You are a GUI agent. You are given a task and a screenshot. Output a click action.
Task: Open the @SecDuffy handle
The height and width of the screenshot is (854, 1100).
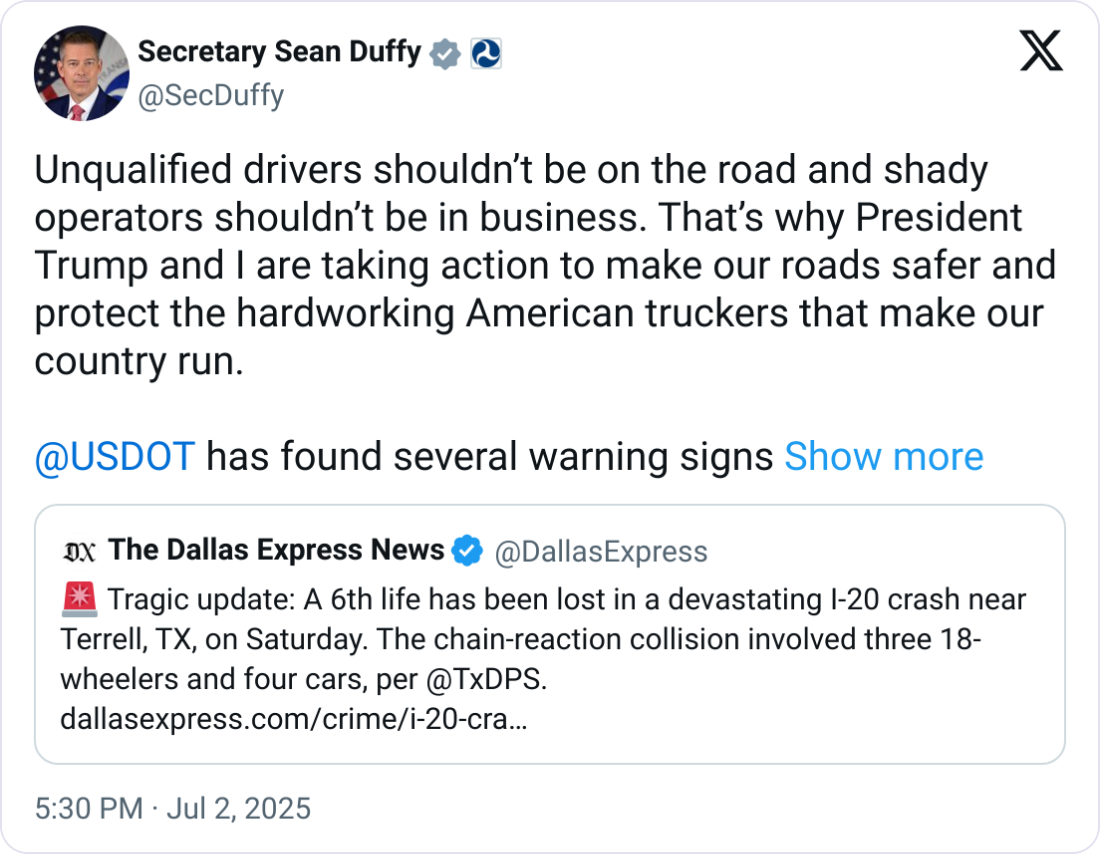pos(210,95)
